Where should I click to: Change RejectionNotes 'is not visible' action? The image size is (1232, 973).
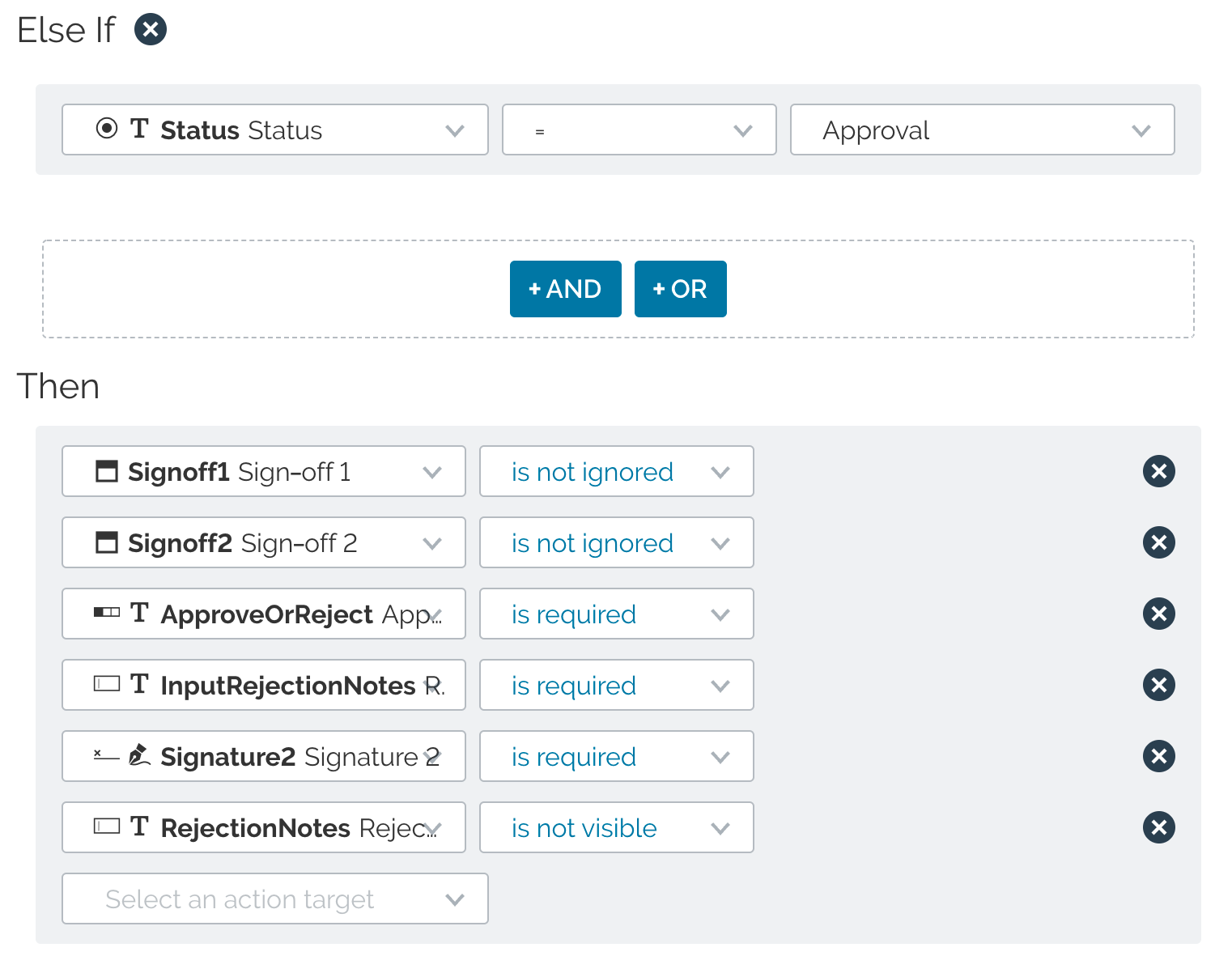click(617, 827)
